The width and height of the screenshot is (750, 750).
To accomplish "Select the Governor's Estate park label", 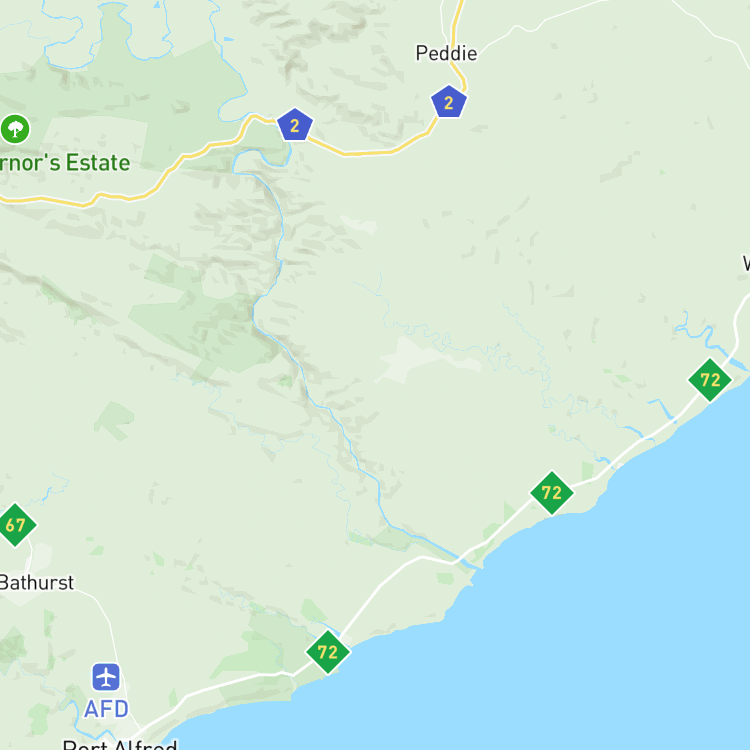I will tap(65, 163).
